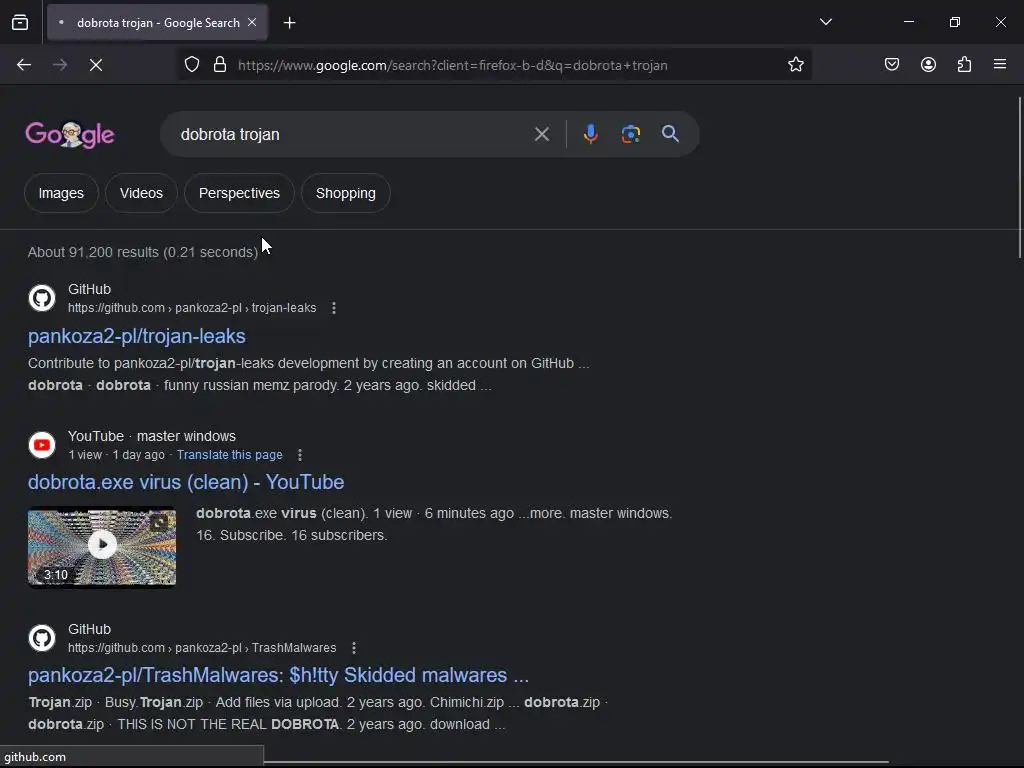The width and height of the screenshot is (1024, 768).
Task: Search by image with Lens icon
Action: pyautogui.click(x=631, y=134)
